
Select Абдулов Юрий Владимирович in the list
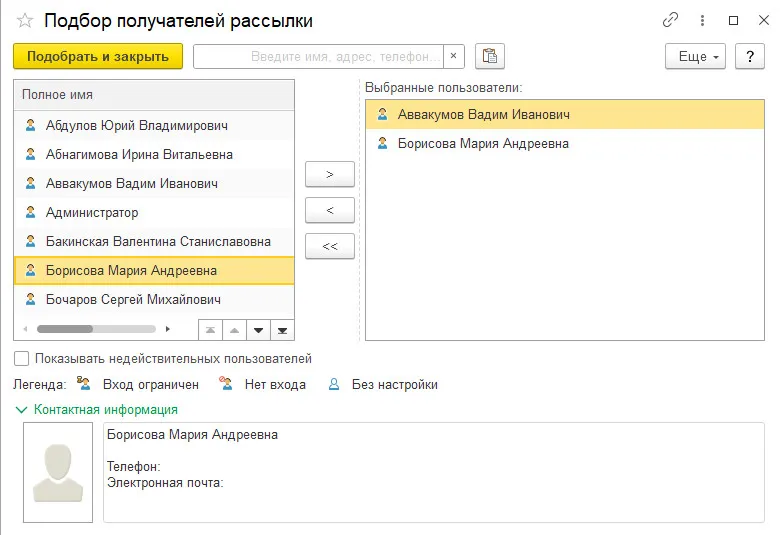137,126
